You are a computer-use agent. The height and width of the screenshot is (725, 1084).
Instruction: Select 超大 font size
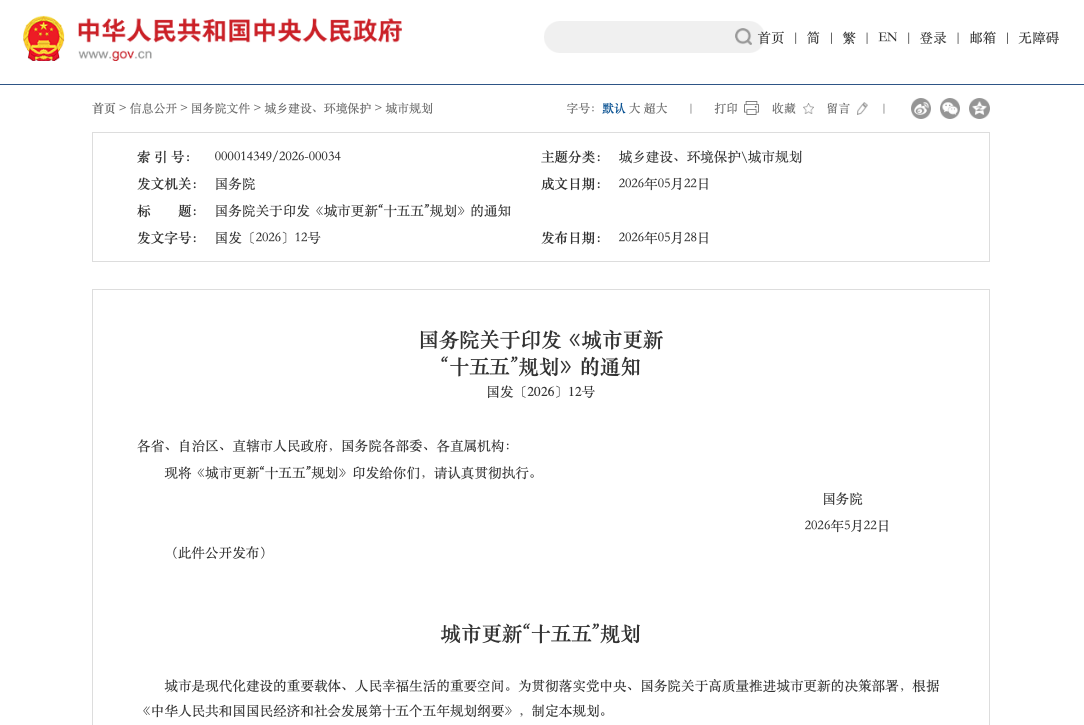[655, 109]
